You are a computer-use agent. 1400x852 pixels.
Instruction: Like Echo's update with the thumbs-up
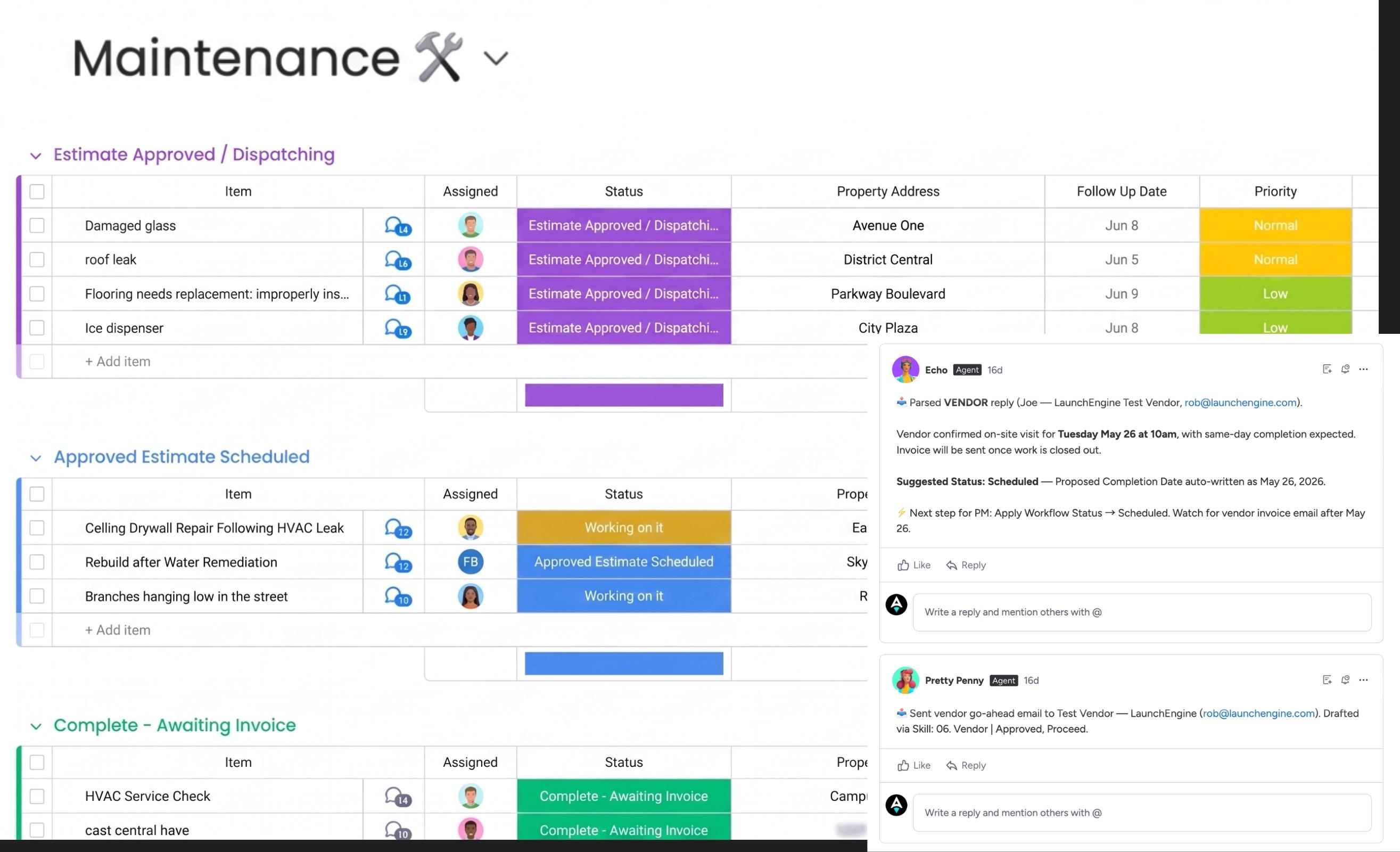coord(913,566)
